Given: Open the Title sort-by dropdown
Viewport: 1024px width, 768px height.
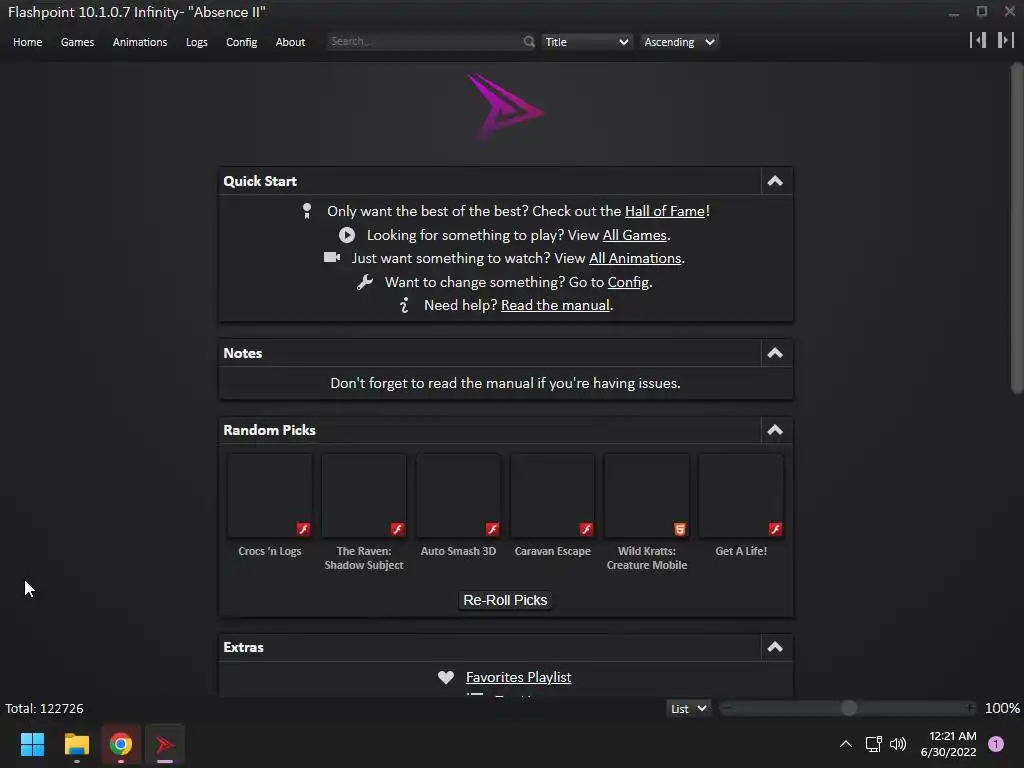Looking at the screenshot, I should click(x=586, y=42).
